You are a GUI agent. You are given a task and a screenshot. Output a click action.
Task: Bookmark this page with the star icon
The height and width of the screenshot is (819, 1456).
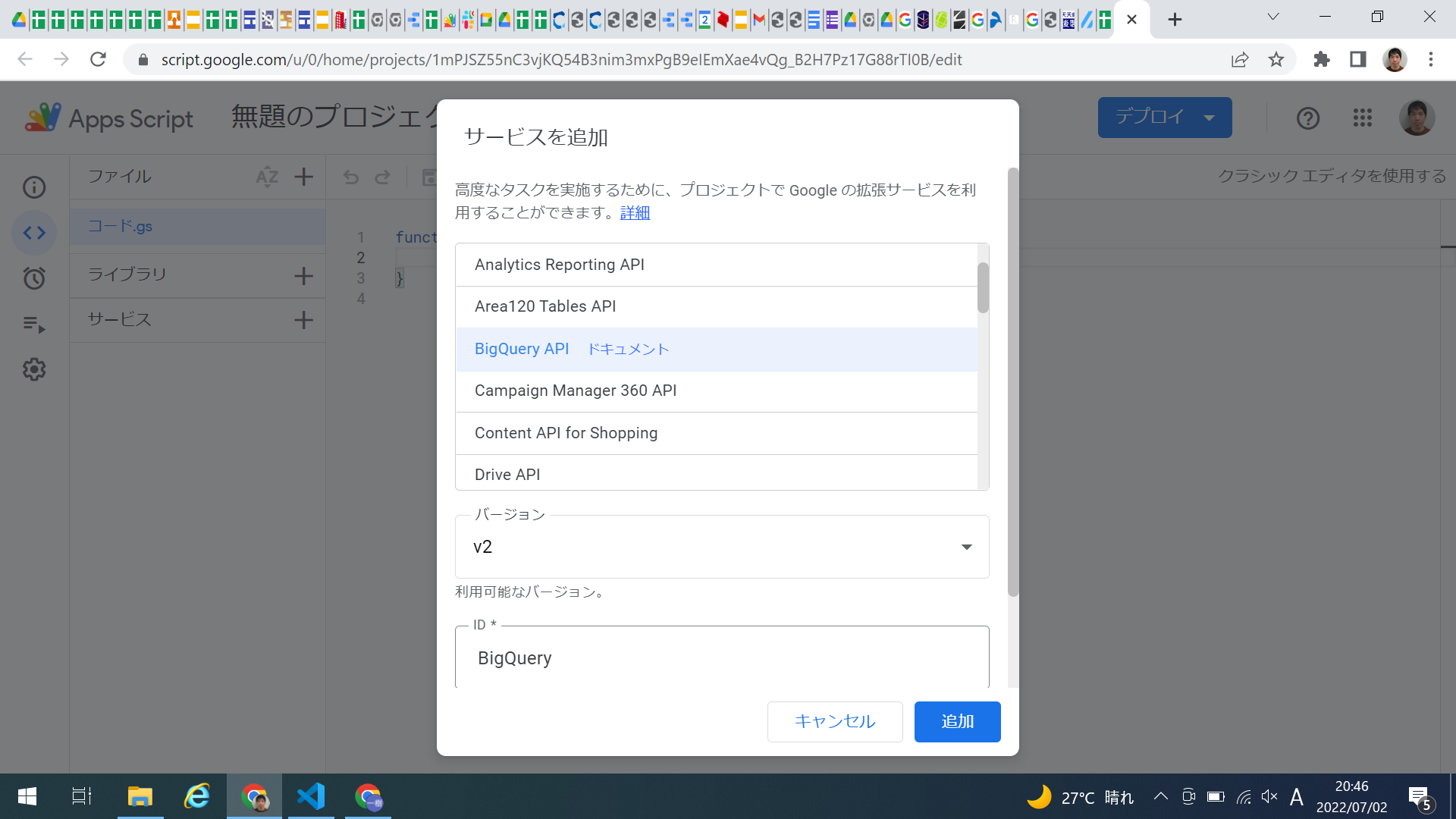point(1276,59)
